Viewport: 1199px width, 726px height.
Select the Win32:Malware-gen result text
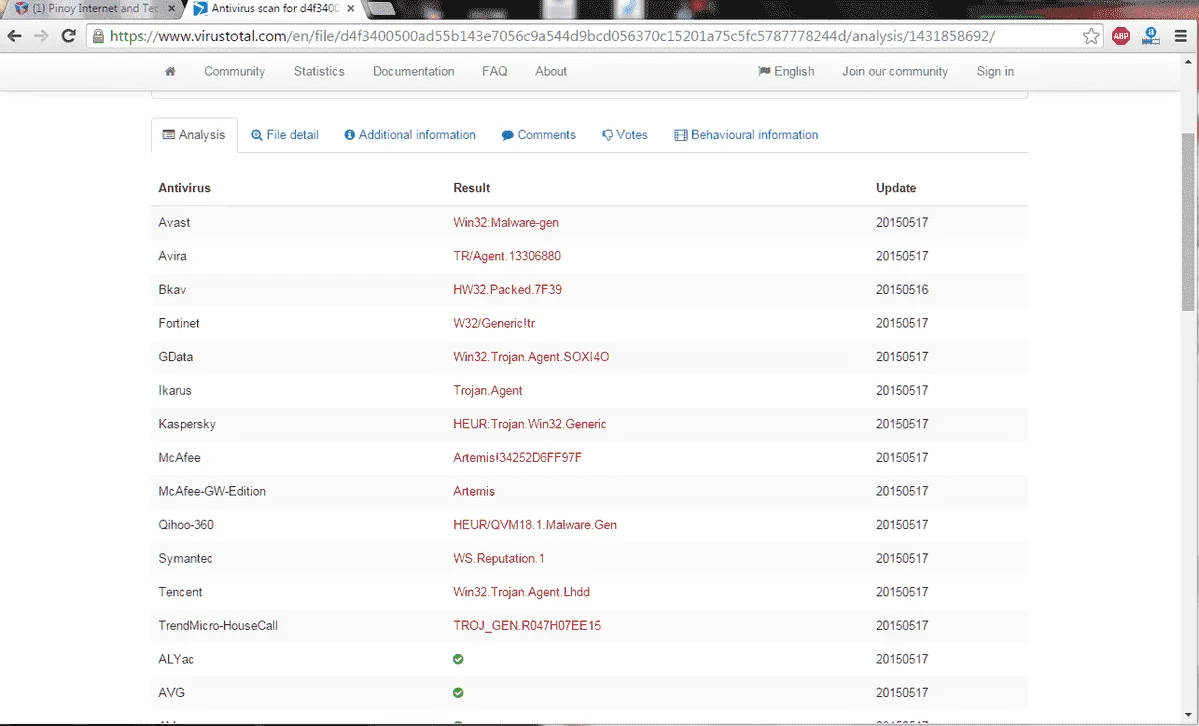(505, 223)
